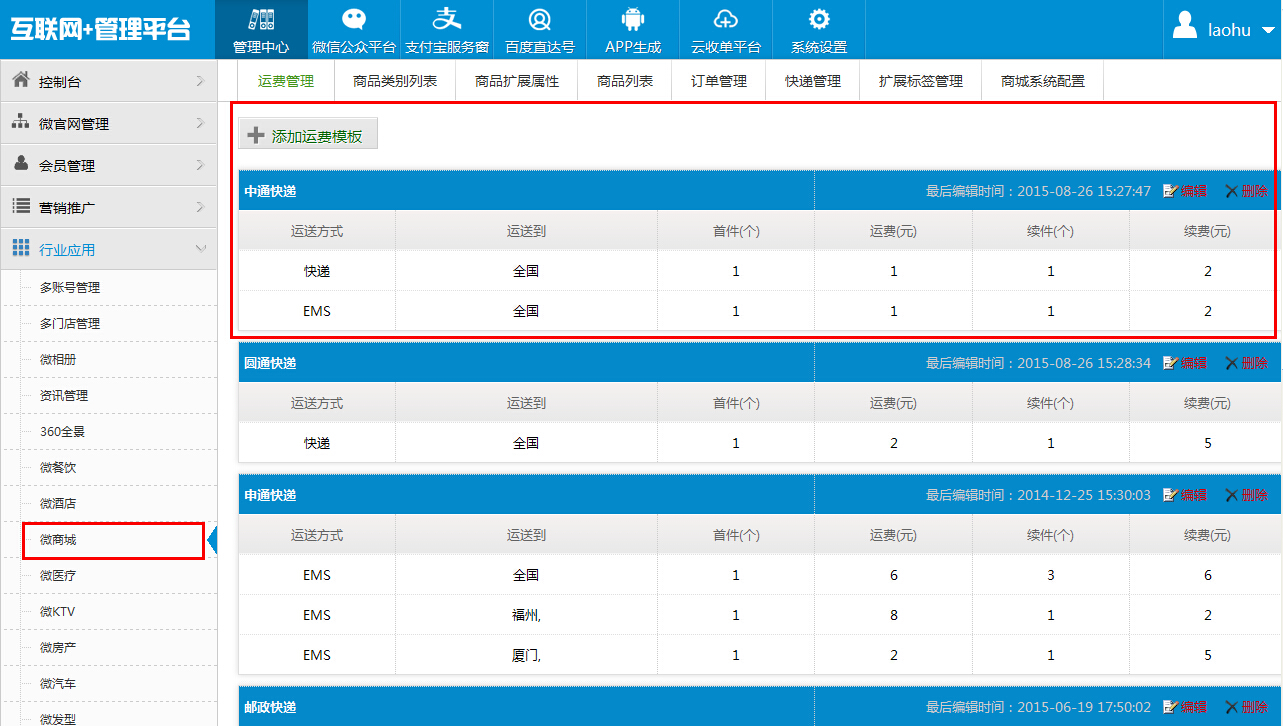Open the 百度直达号 icon
The image size is (1283, 726).
540,20
